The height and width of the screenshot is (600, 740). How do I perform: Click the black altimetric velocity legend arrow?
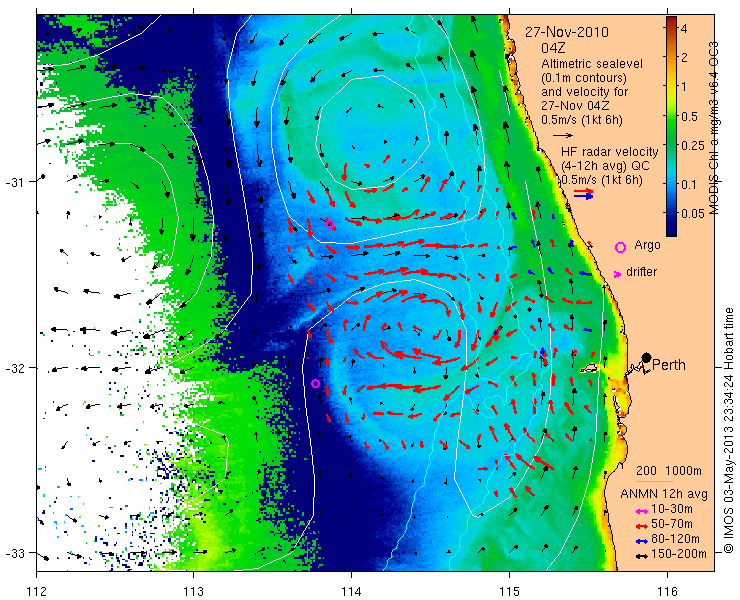click(x=563, y=135)
